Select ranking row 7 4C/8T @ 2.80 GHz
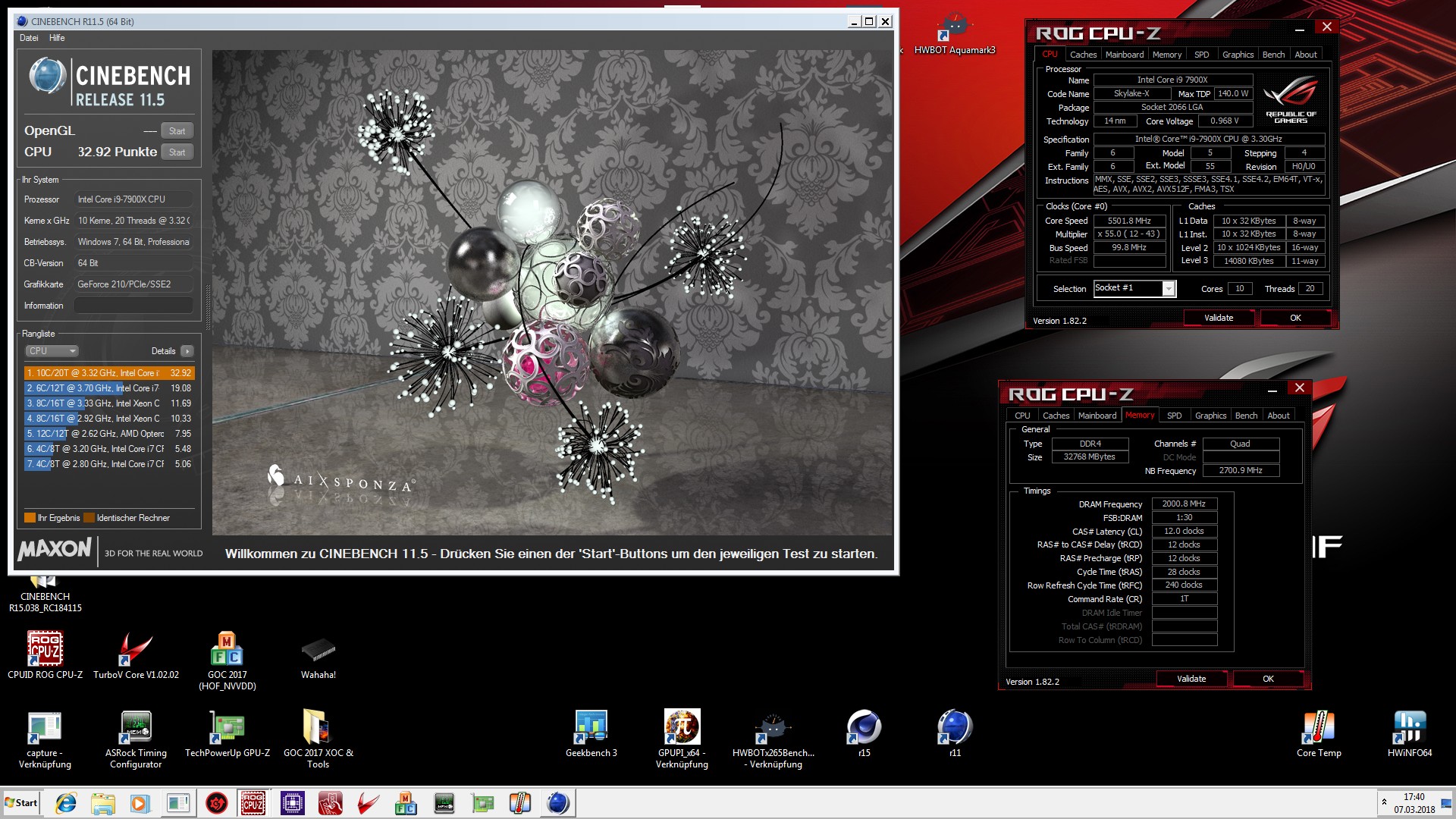Image resolution: width=1456 pixels, height=819 pixels. [x=109, y=464]
